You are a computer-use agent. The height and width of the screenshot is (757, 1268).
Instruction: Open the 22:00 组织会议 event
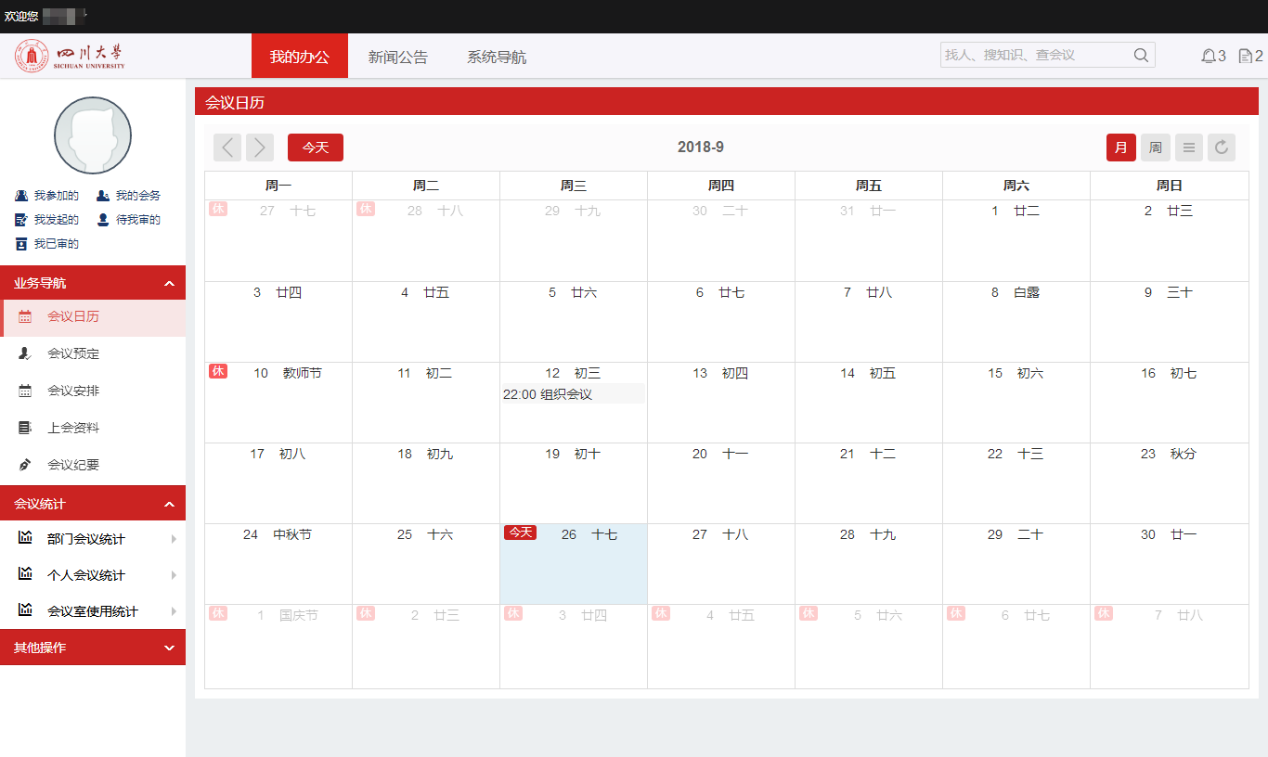coord(572,394)
